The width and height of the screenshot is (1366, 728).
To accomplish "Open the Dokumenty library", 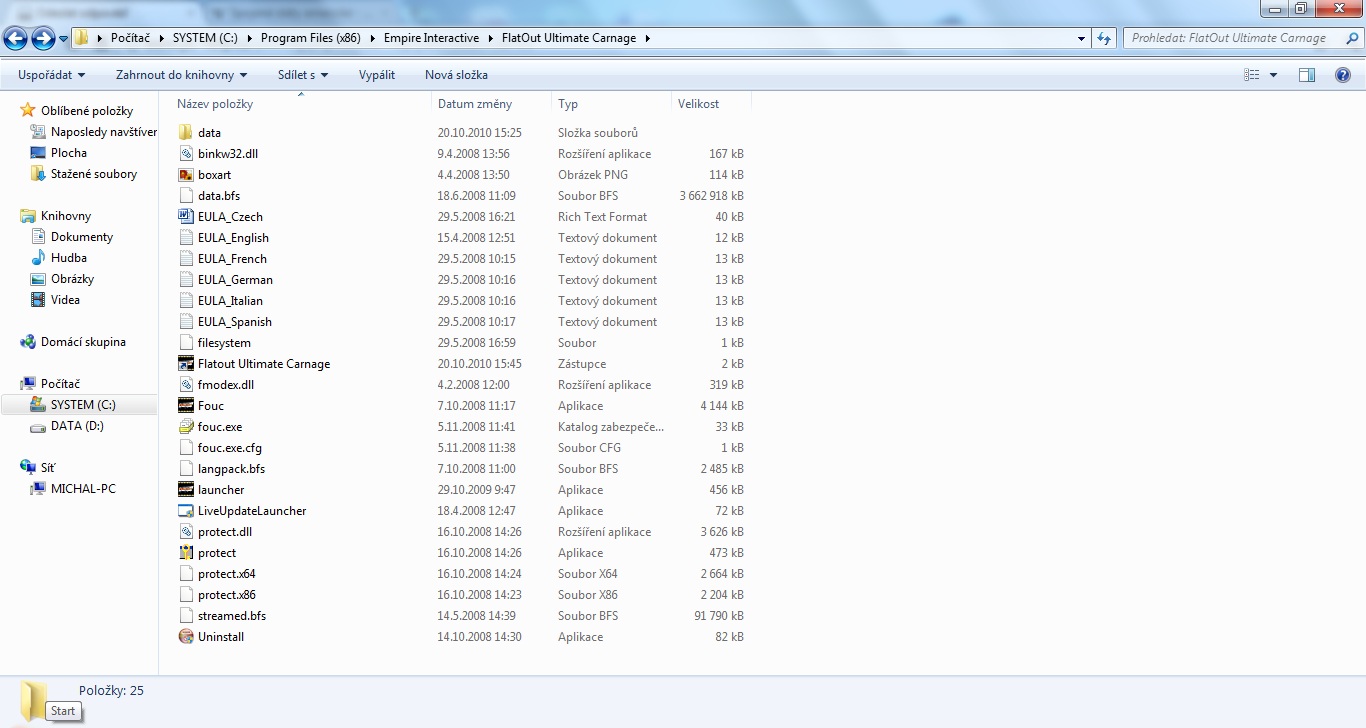I will [x=82, y=237].
